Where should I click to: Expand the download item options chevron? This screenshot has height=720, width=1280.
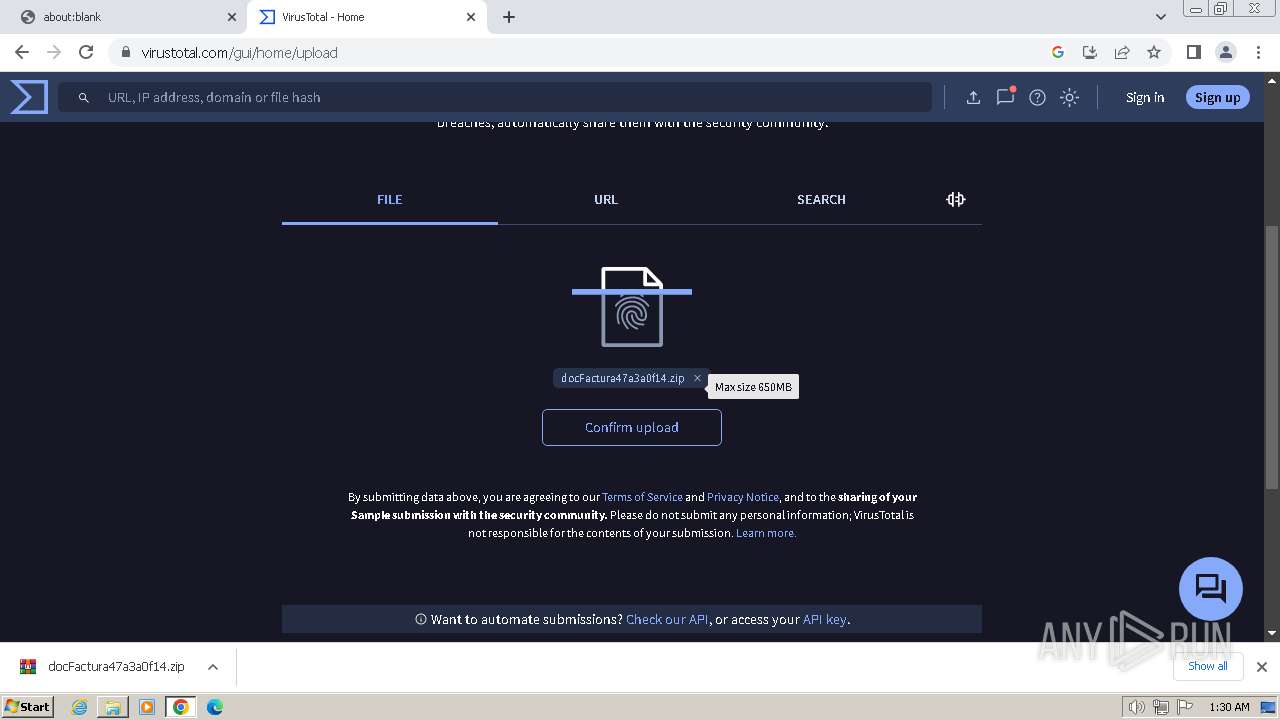[x=213, y=667]
